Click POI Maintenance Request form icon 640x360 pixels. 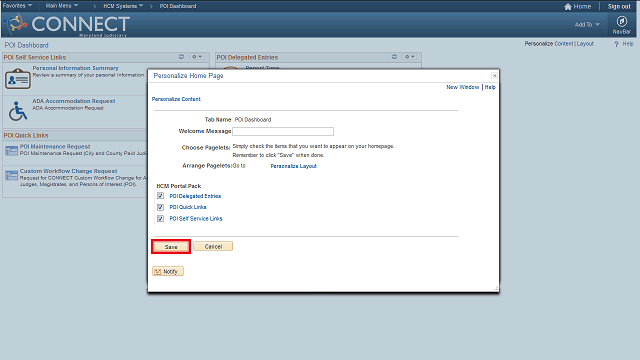click(11, 151)
